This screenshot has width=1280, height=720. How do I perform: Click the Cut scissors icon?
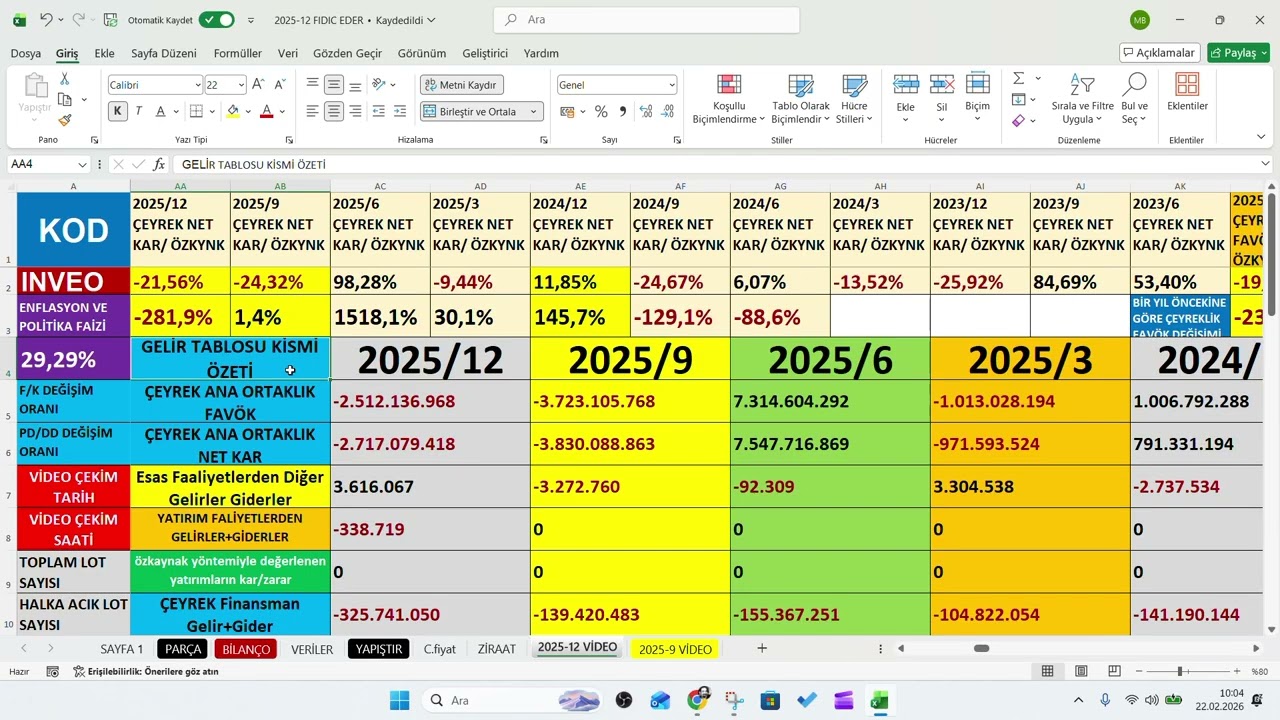(65, 79)
